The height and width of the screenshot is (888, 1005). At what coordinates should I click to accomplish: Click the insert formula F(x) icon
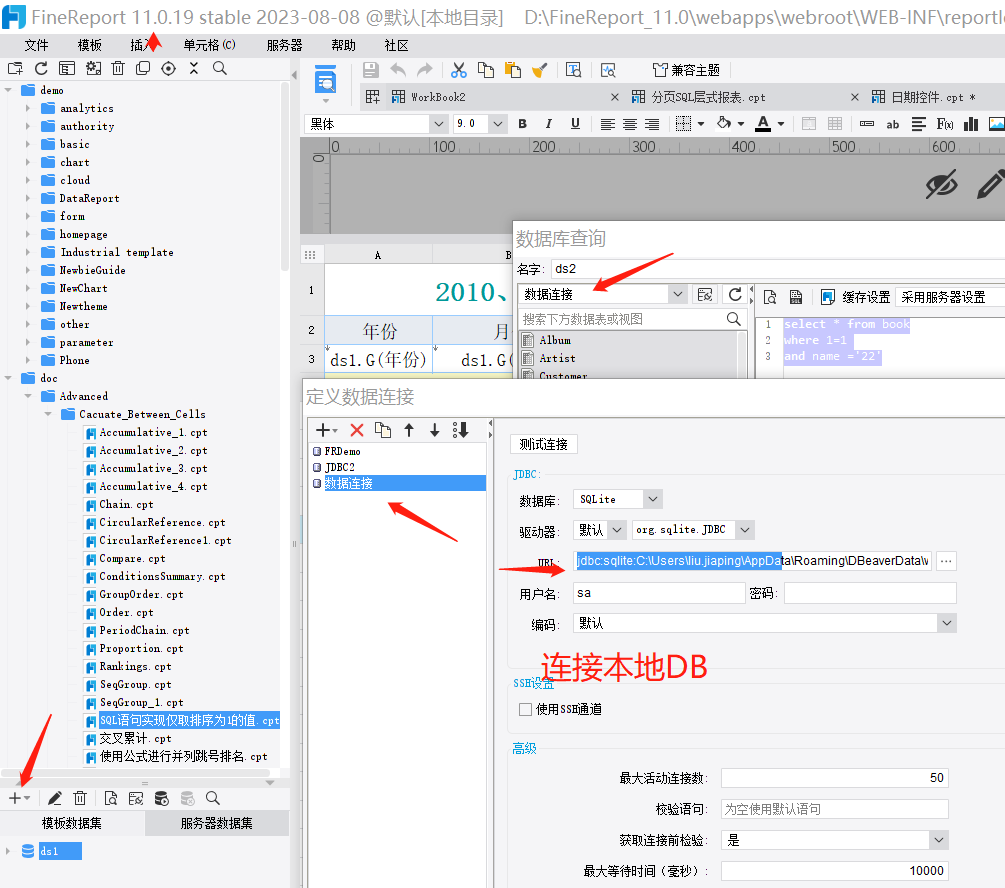945,124
